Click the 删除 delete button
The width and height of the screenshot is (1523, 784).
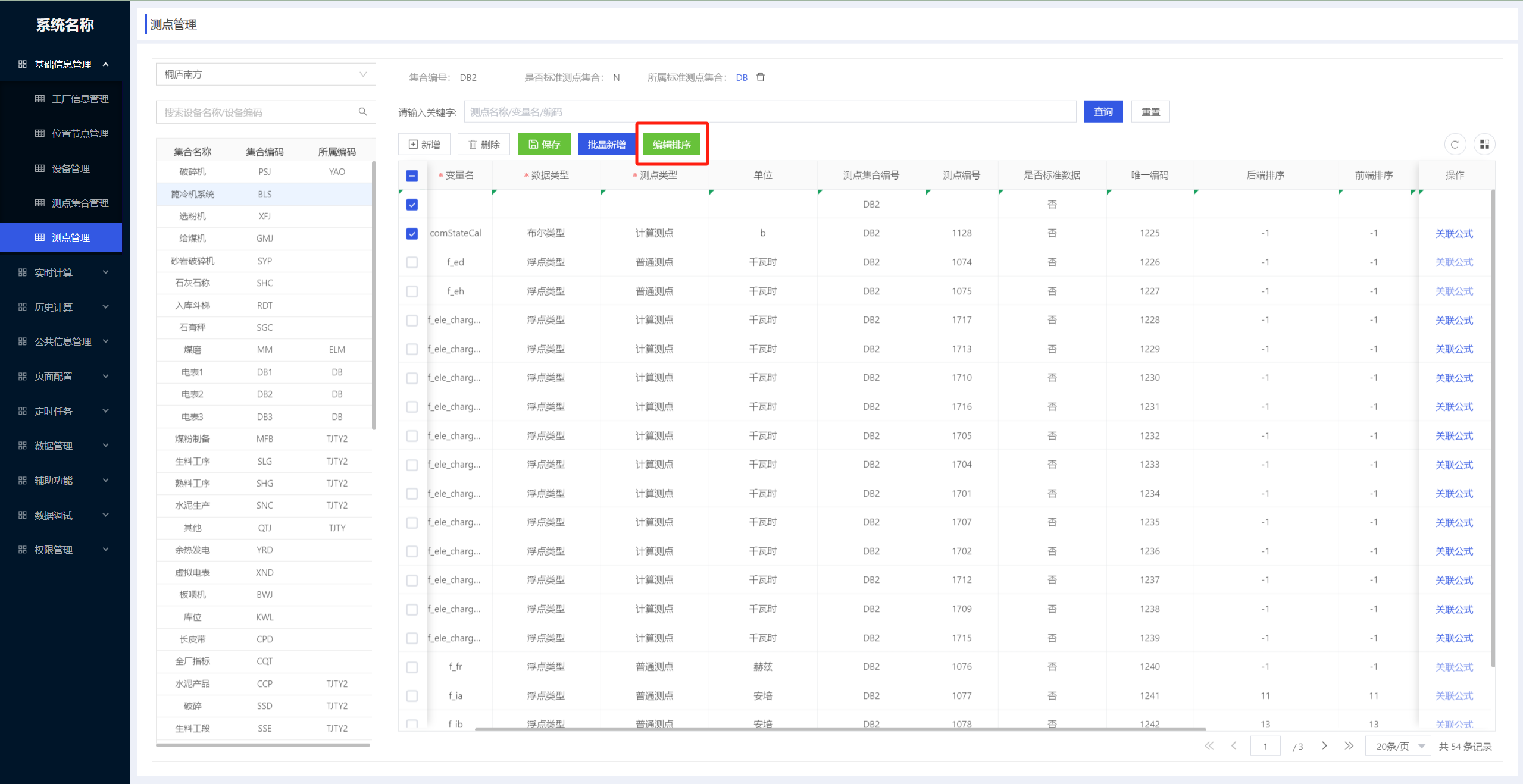pos(484,145)
